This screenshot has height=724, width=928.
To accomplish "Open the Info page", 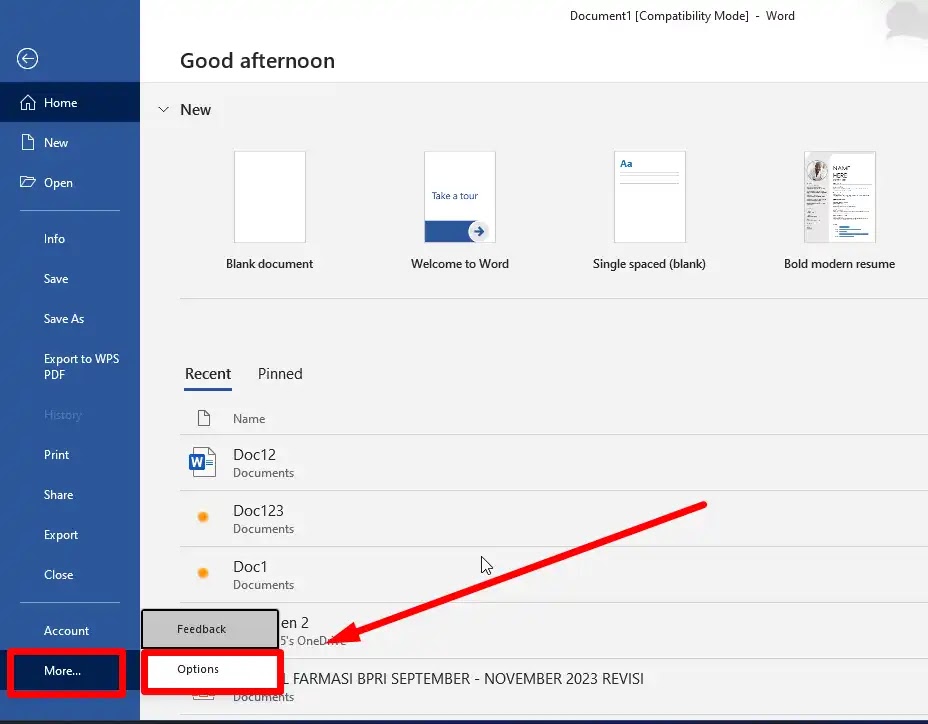I will [x=54, y=239].
